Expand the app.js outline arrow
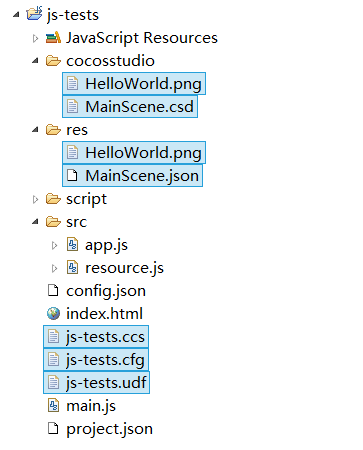This screenshot has height=450, width=363. [55, 246]
